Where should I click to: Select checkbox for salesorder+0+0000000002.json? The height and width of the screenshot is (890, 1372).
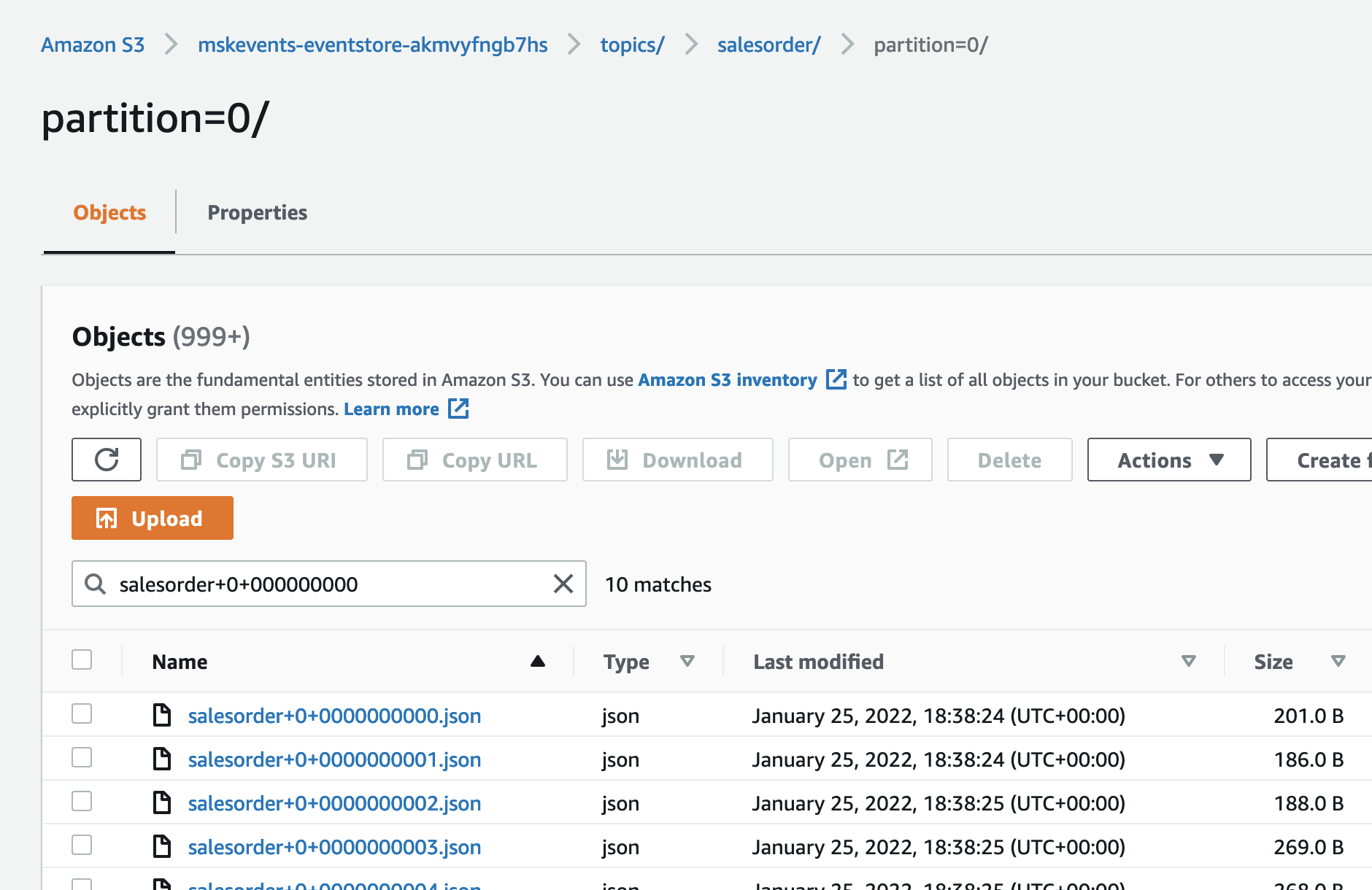coord(82,801)
